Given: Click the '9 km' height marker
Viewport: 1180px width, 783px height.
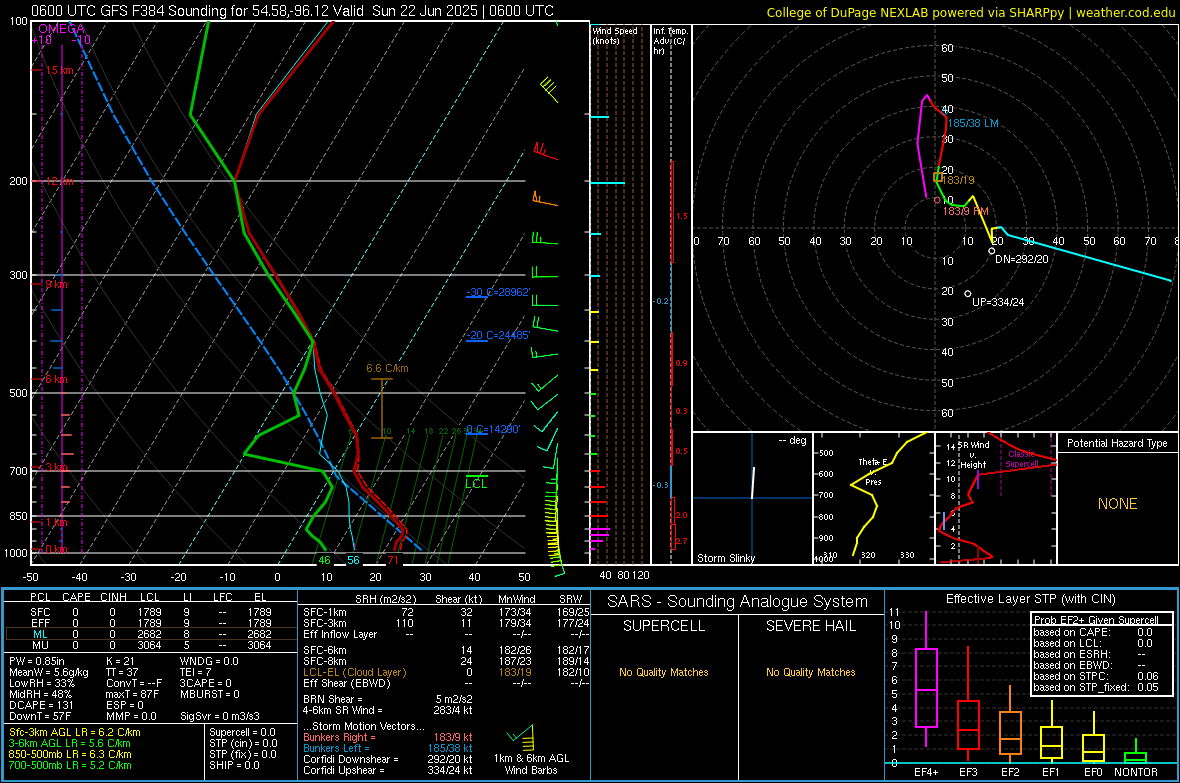Looking at the screenshot, I should [x=57, y=285].
